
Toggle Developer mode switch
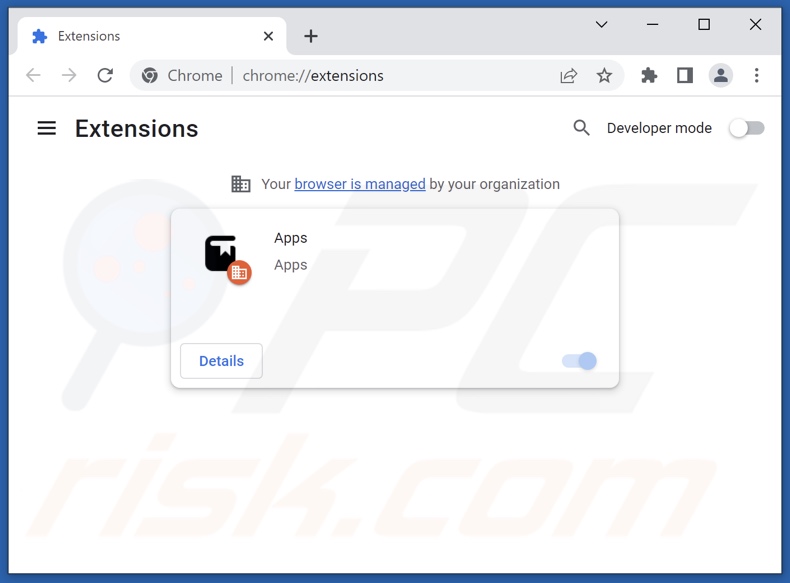[747, 128]
